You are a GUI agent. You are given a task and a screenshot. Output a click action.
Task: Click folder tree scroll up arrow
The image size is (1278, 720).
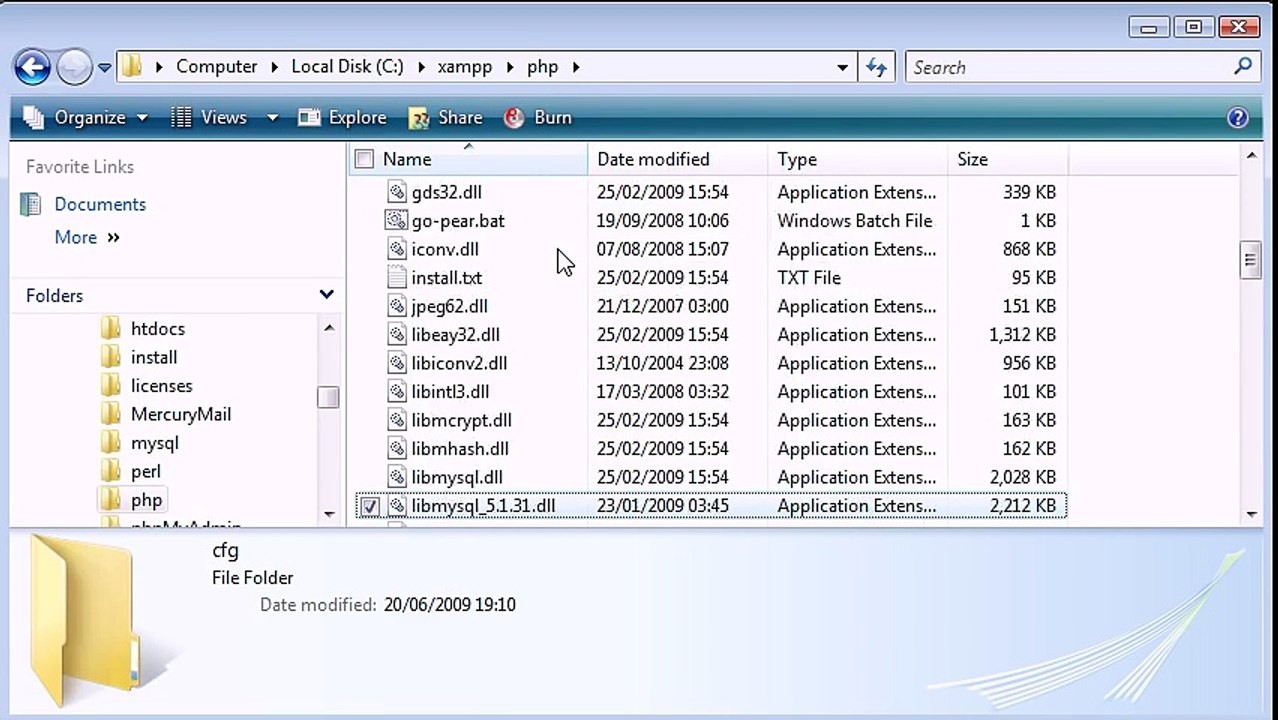pyautogui.click(x=329, y=328)
